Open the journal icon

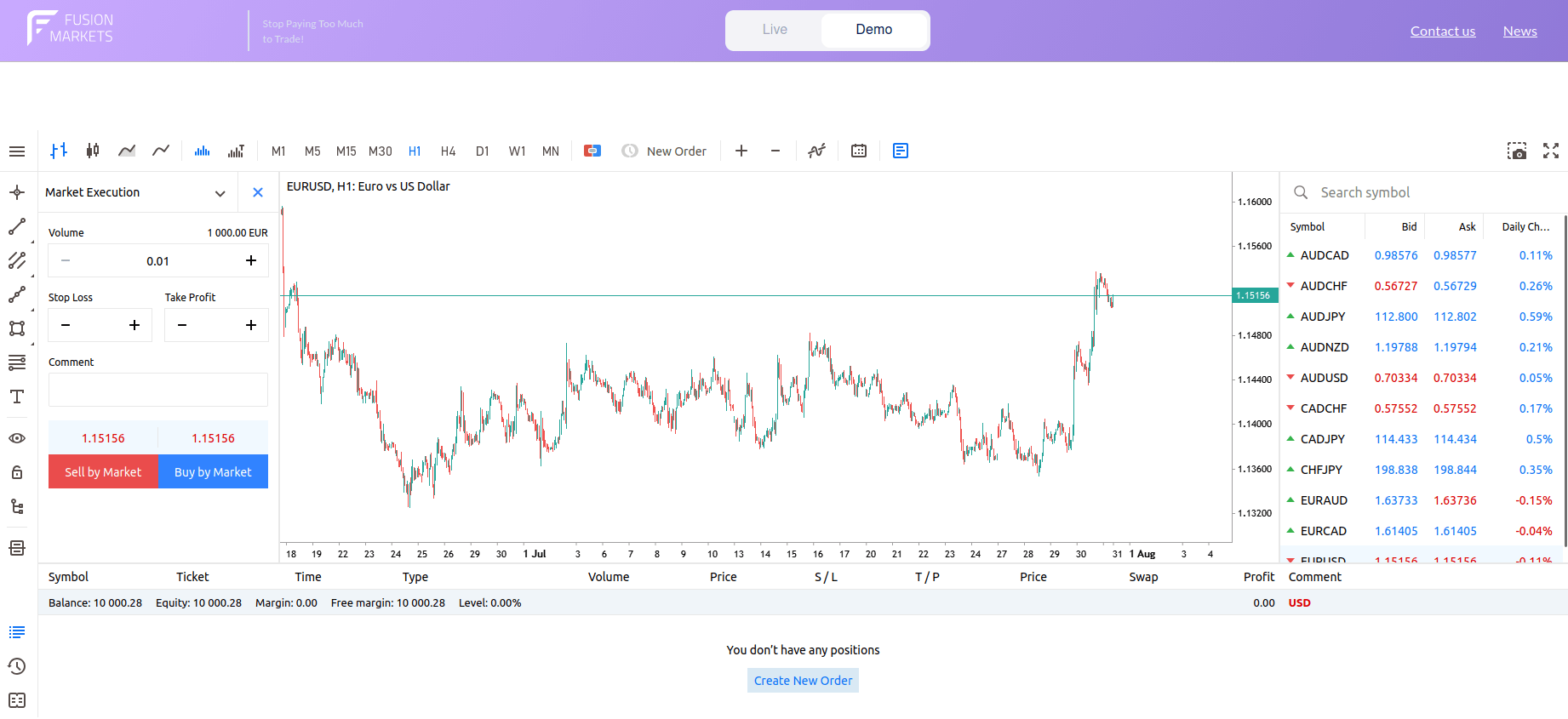coord(17,700)
